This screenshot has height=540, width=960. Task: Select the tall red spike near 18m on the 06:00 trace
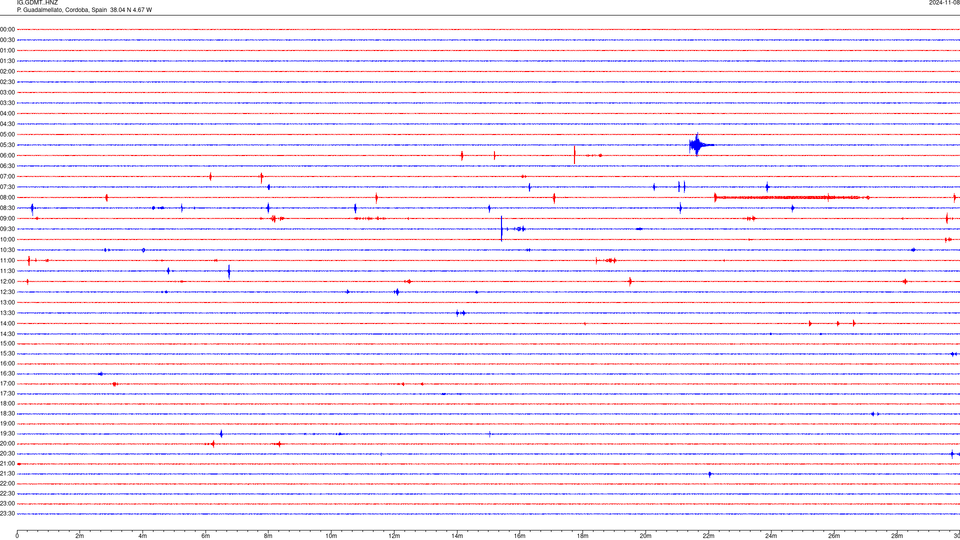[574, 156]
